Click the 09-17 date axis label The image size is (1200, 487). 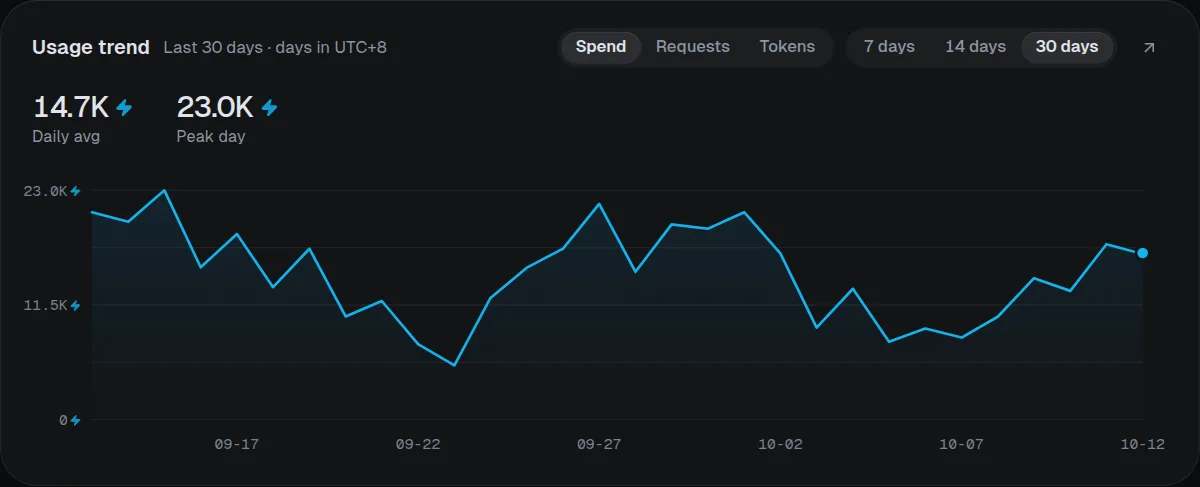pos(237,445)
